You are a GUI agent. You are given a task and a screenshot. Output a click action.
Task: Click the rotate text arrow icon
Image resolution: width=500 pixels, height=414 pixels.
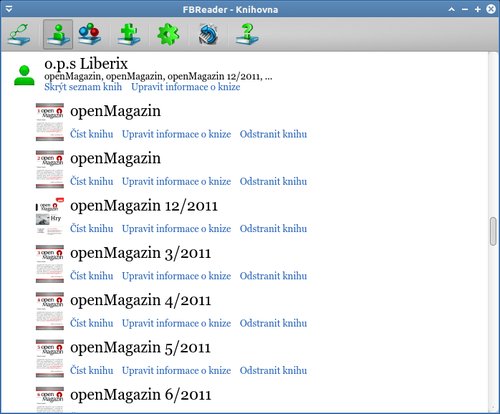(x=208, y=34)
